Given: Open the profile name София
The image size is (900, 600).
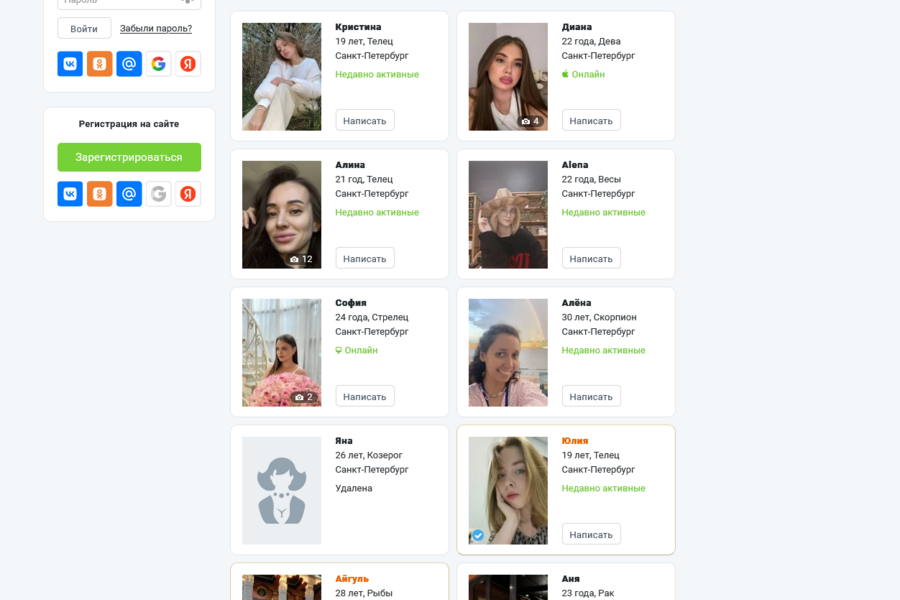Looking at the screenshot, I should point(351,303).
